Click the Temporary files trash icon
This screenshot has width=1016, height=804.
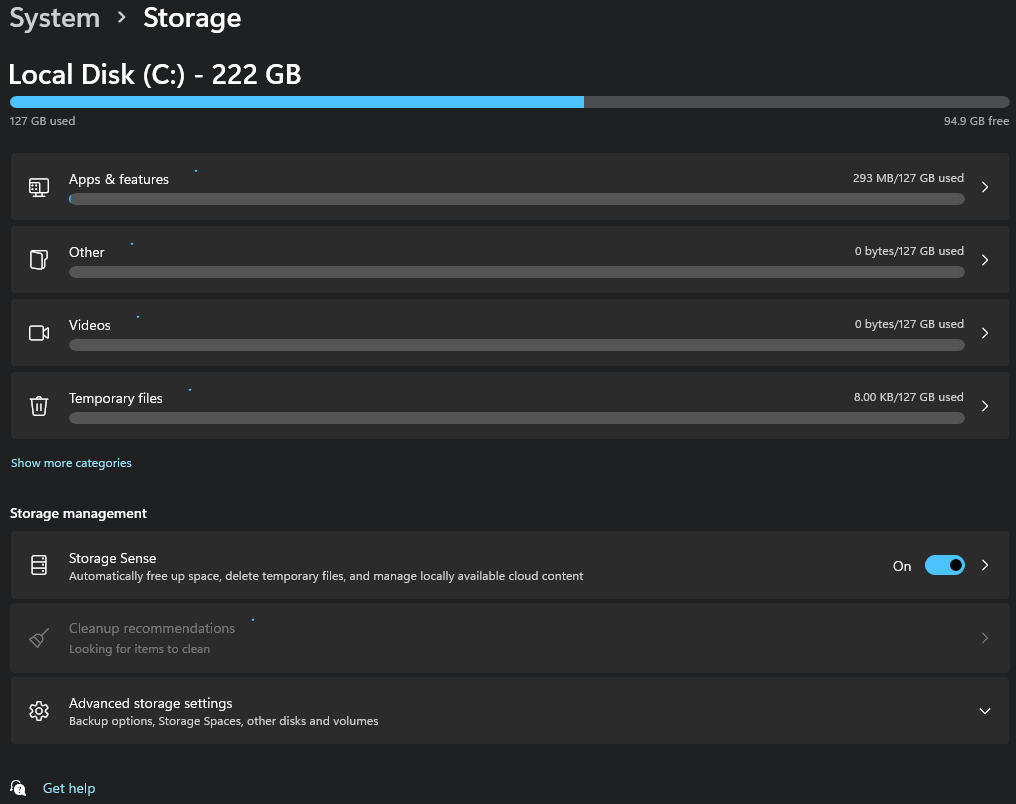pos(39,406)
